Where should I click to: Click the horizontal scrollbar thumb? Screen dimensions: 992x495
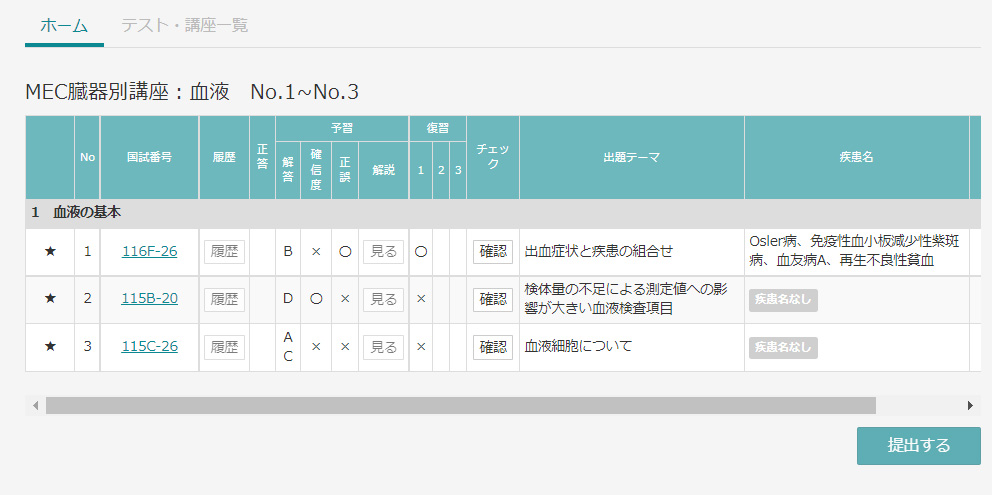pyautogui.click(x=461, y=406)
